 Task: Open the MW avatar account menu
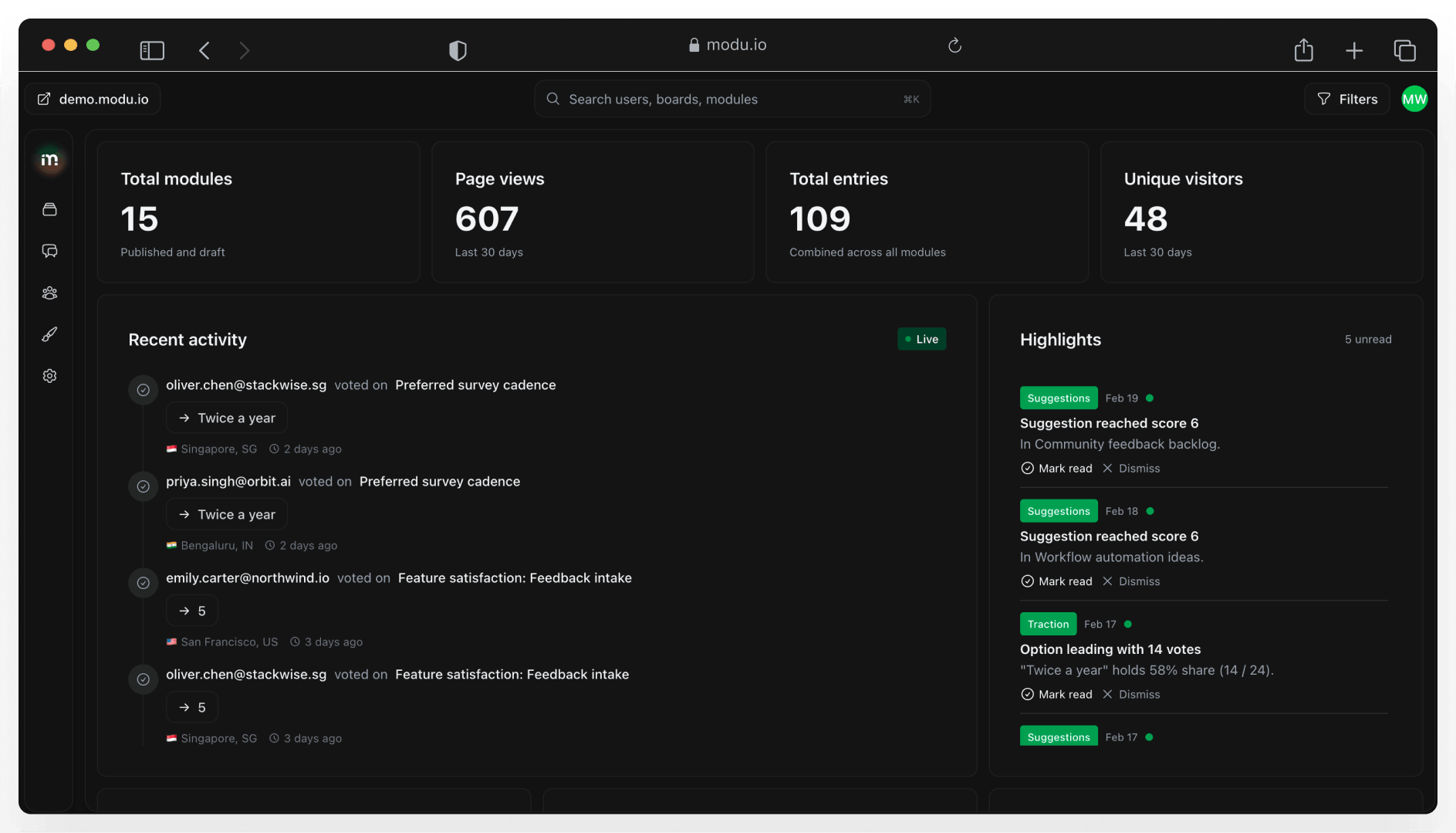1414,99
